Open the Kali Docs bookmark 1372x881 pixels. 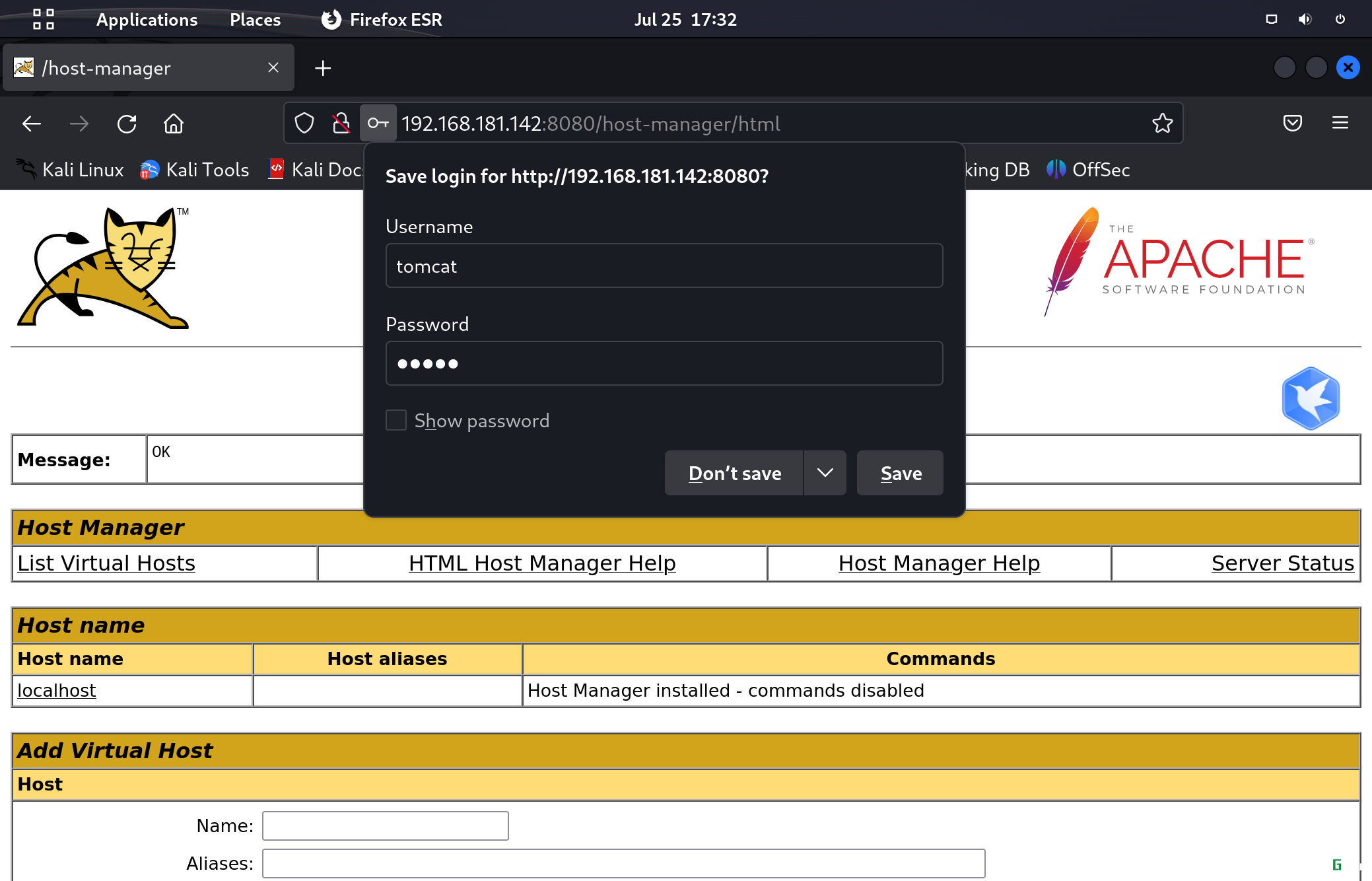click(x=316, y=170)
